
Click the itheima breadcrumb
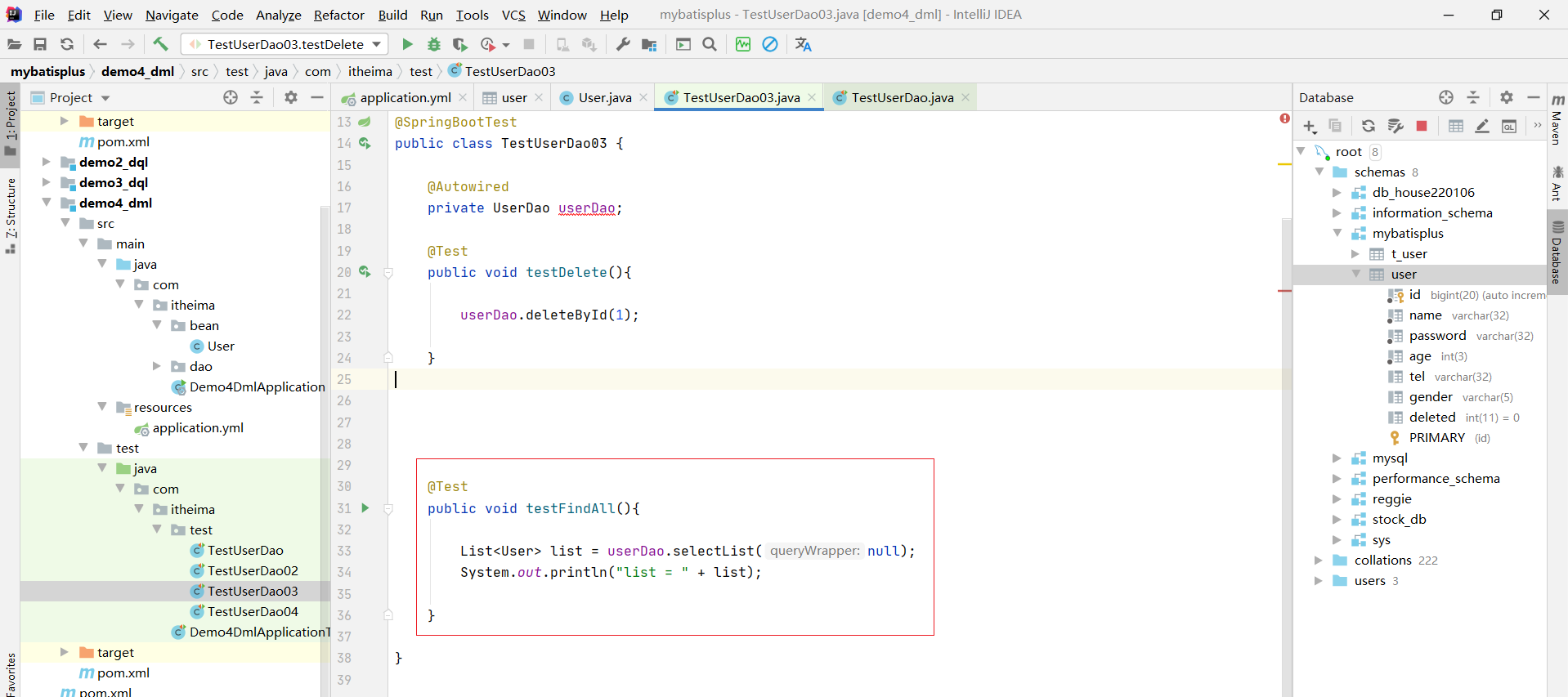(370, 72)
